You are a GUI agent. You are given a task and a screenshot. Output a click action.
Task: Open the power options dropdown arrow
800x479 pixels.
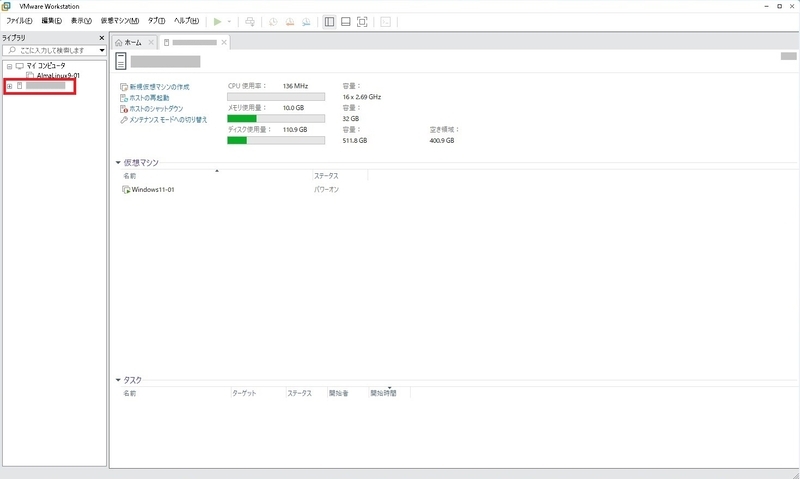point(229,21)
